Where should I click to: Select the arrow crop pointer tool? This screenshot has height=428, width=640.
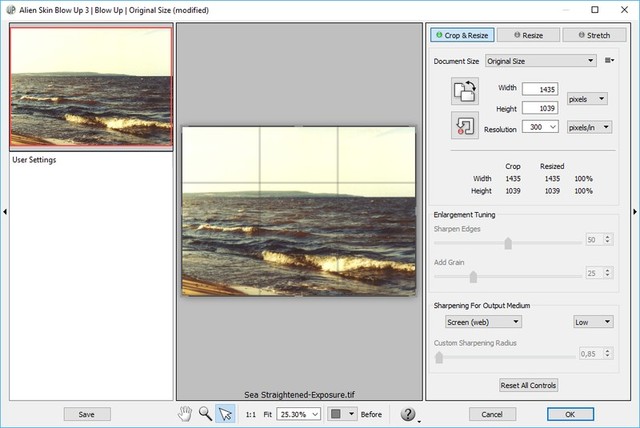[226, 413]
